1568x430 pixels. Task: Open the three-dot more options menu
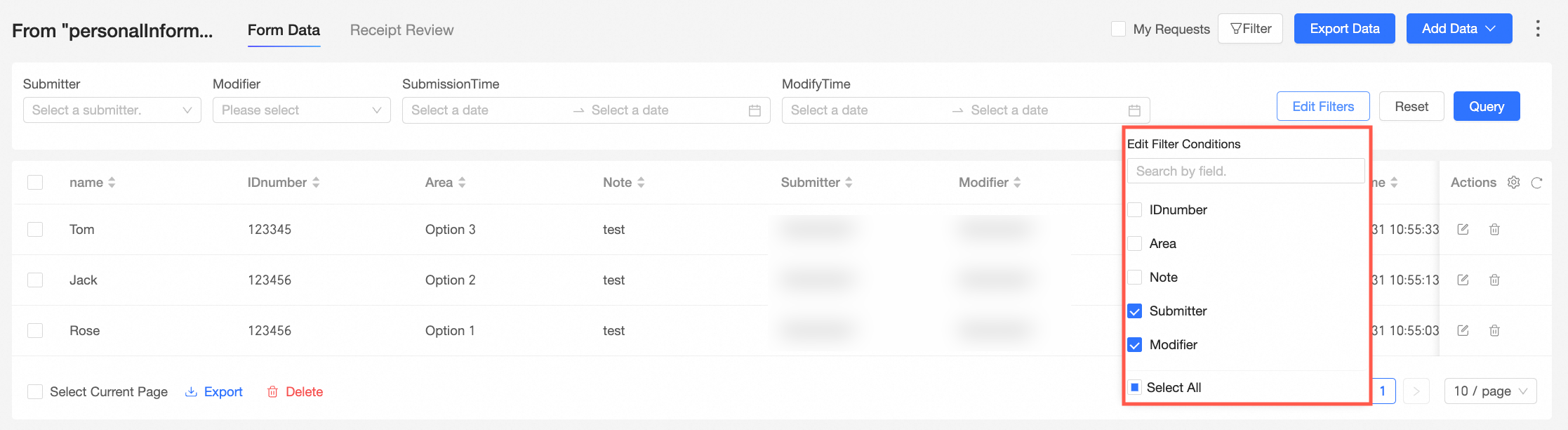click(x=1538, y=29)
